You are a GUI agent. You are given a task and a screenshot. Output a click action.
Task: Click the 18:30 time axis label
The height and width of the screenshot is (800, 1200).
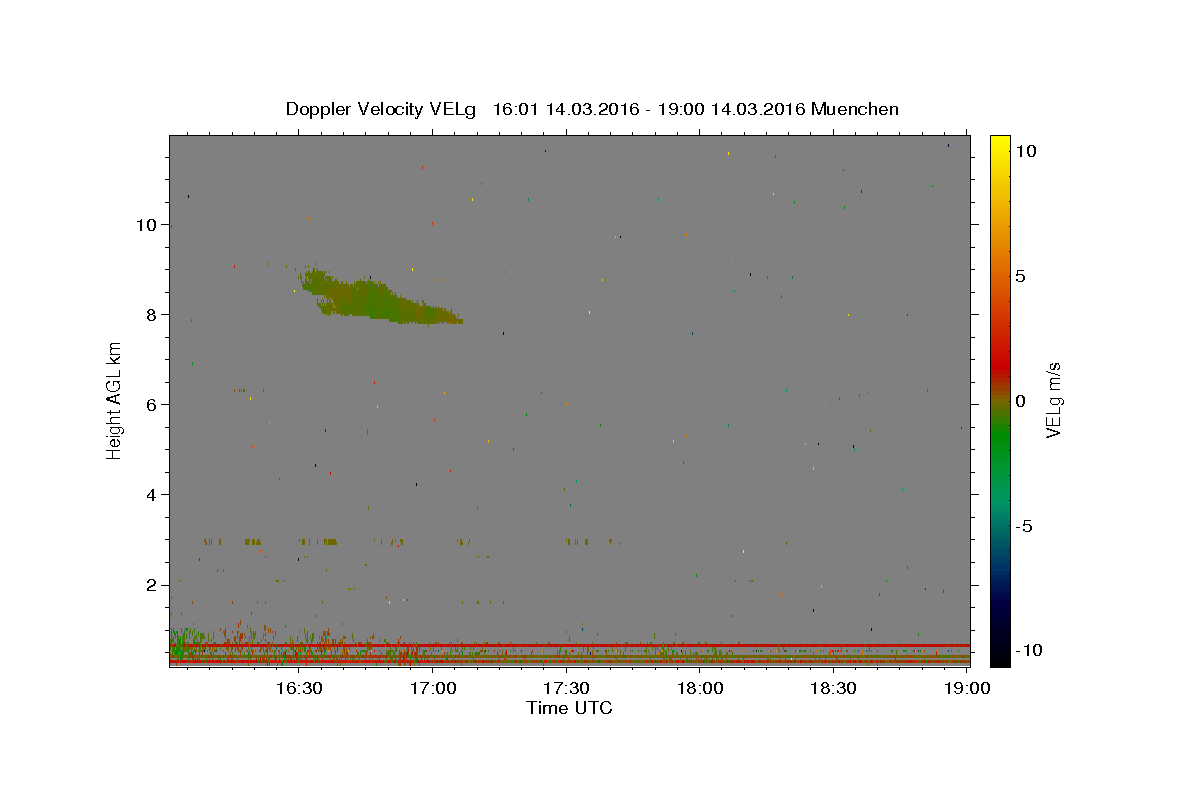coord(834,688)
